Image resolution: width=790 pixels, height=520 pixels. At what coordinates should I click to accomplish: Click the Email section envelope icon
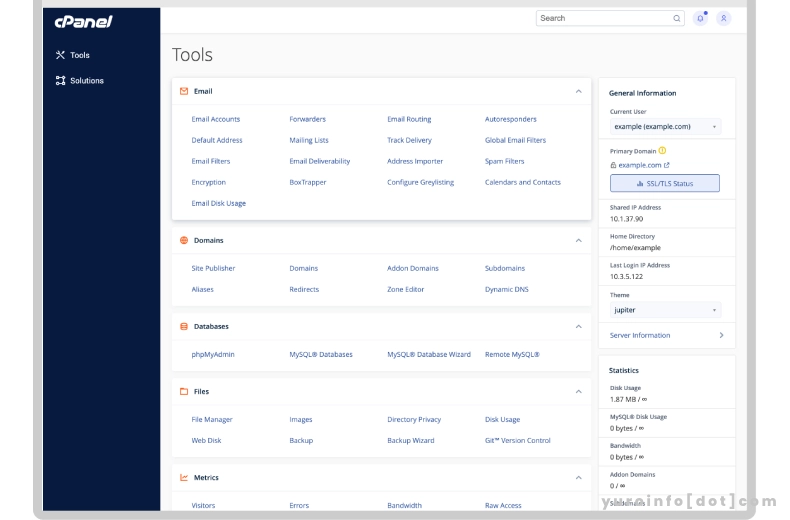point(184,91)
